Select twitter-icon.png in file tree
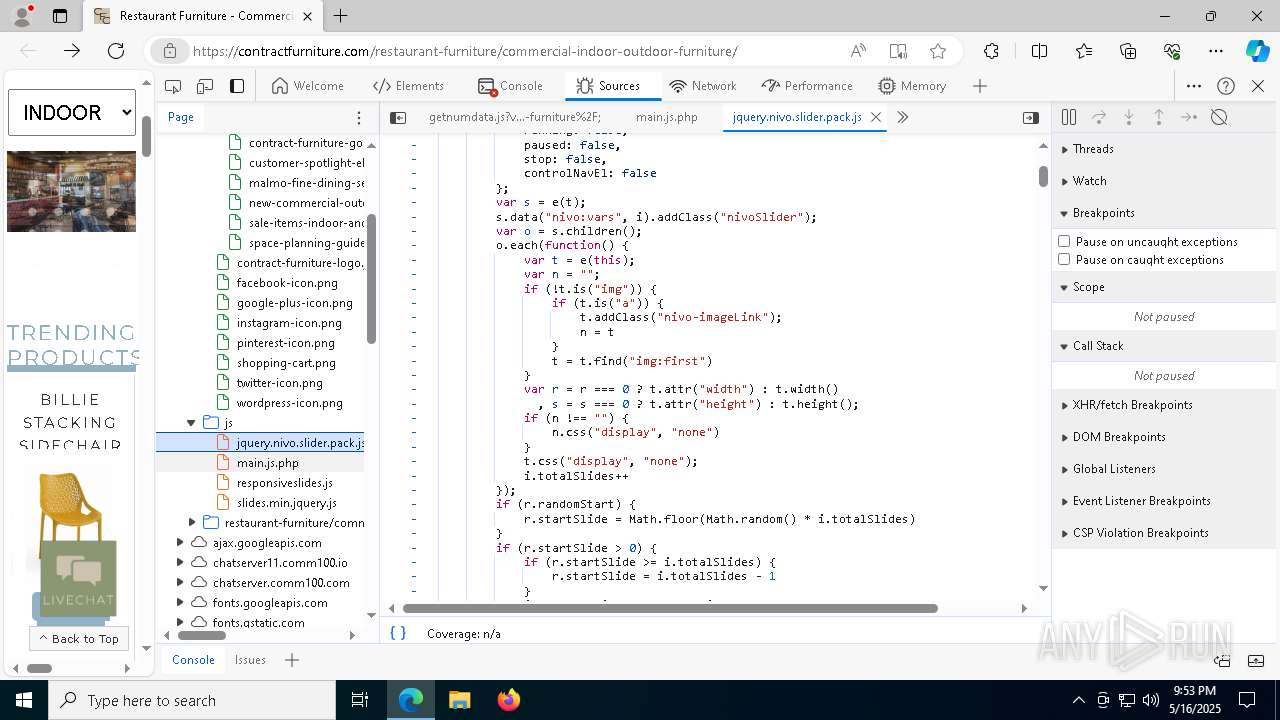The image size is (1280, 720). [279, 383]
